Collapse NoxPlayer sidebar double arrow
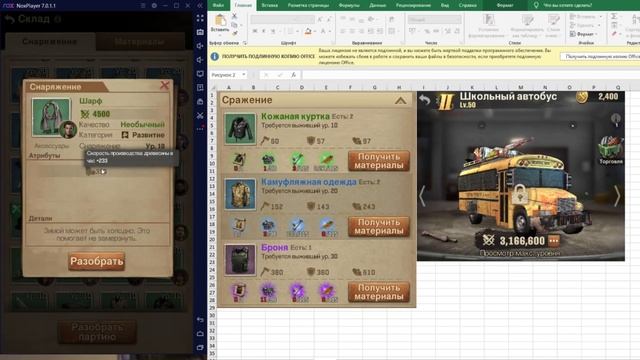The image size is (640, 360). pyautogui.click(x=200, y=5)
